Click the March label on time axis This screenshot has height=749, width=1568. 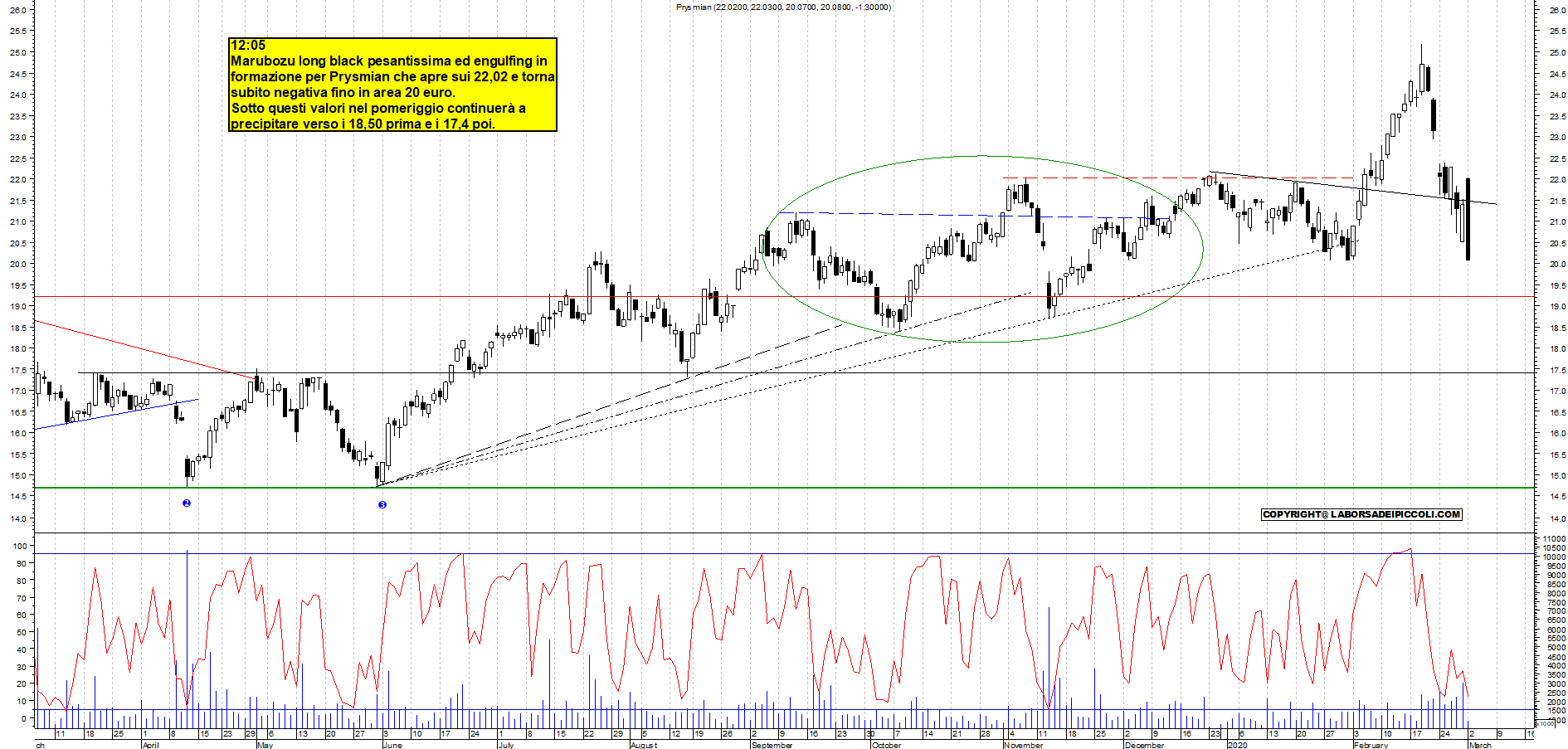click(x=1480, y=745)
